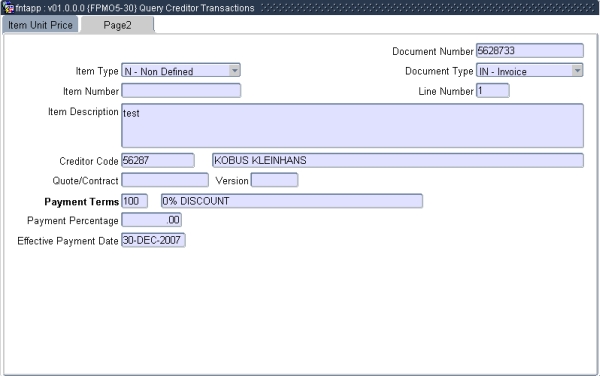
Task: Select the Creditor Code field 56287
Action: pyautogui.click(x=158, y=160)
